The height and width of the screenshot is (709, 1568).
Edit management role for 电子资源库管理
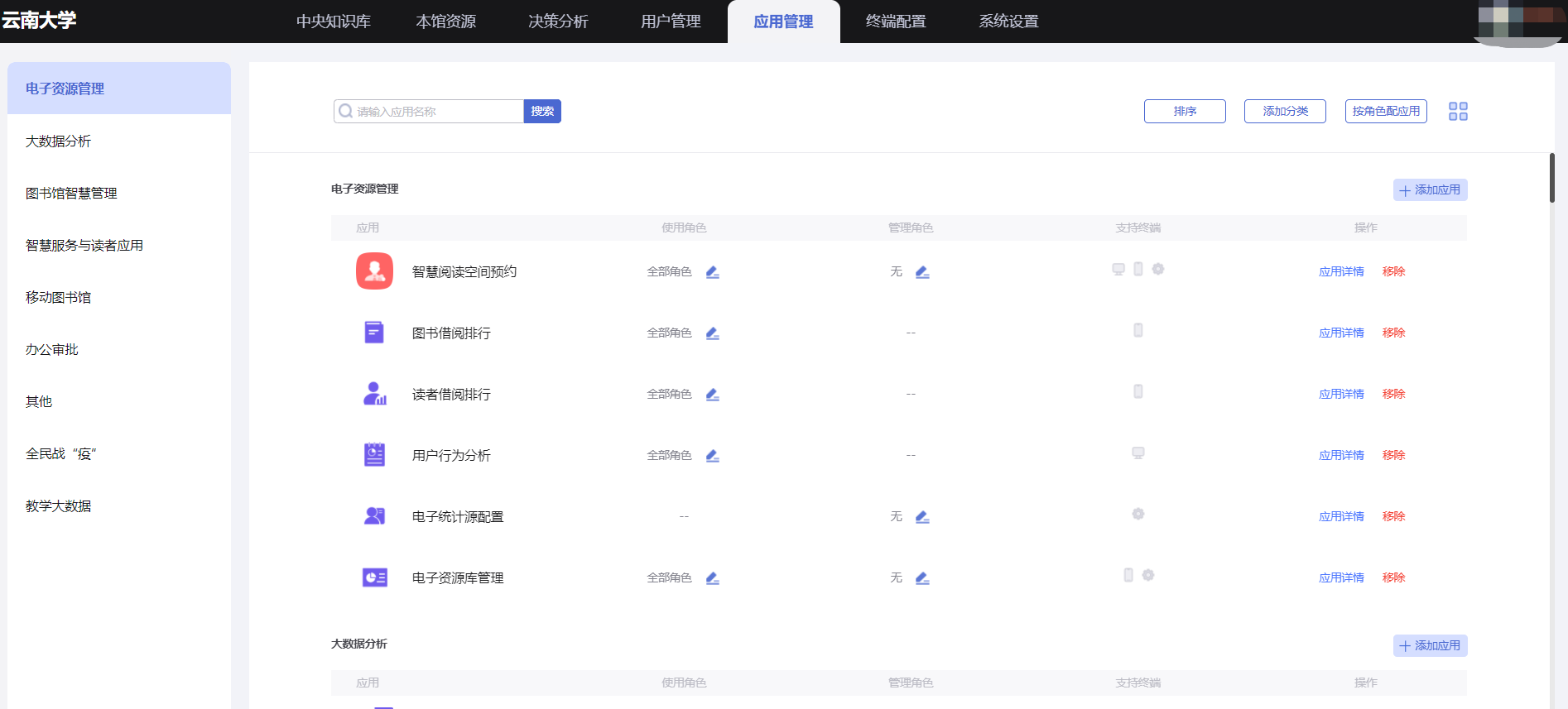[922, 578]
